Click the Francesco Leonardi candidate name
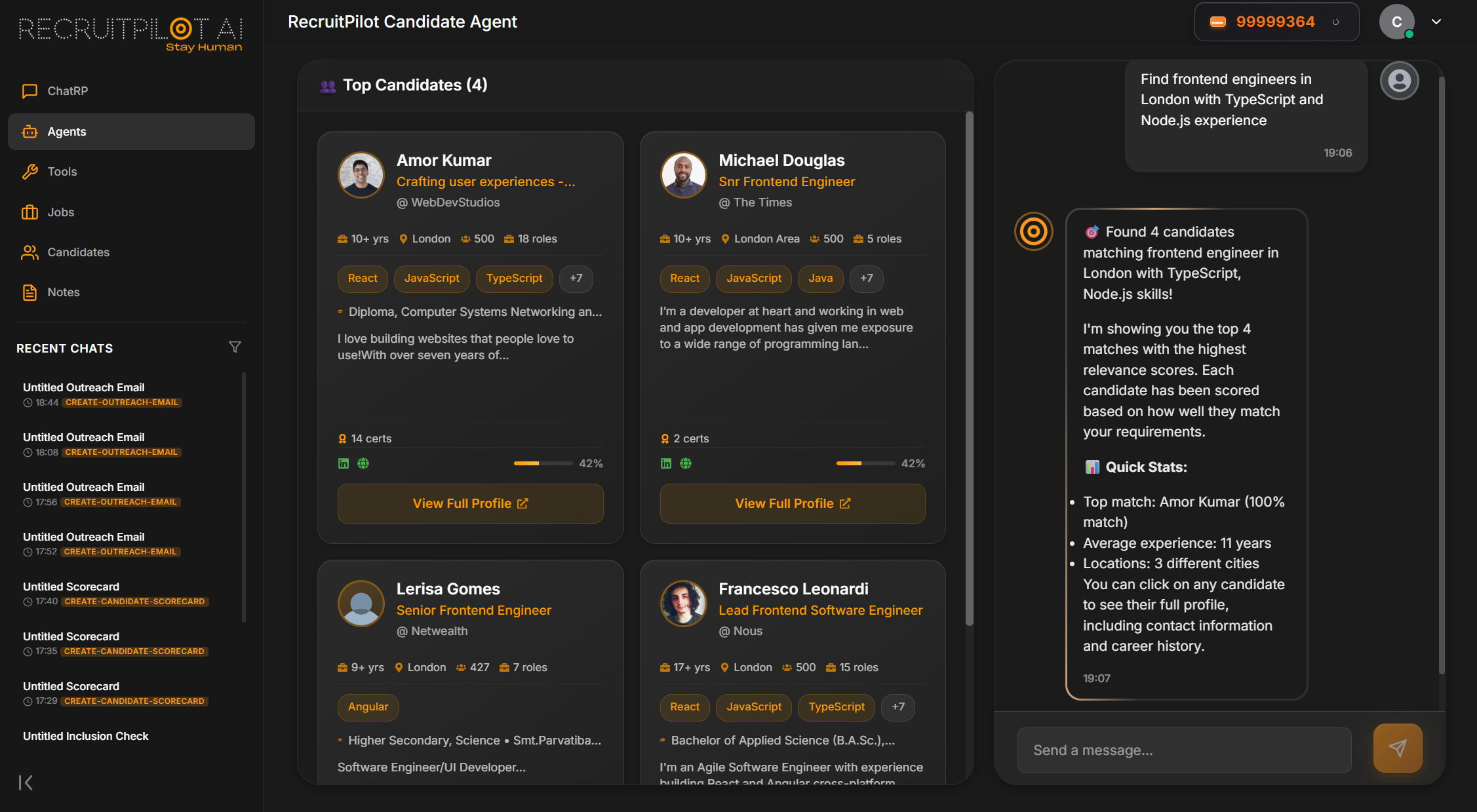Viewport: 1477px width, 812px height. coord(793,589)
